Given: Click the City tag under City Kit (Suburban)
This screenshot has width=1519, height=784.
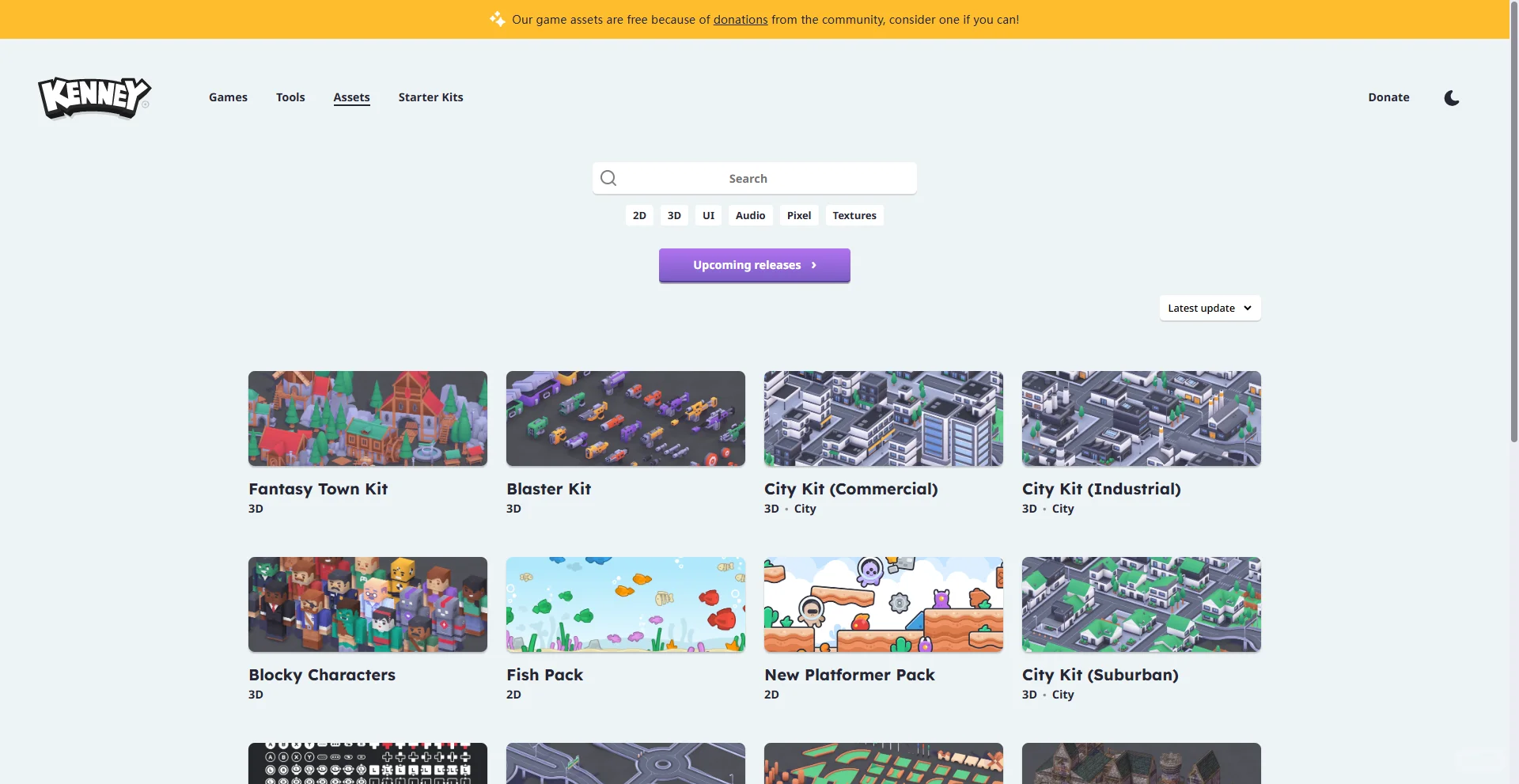Looking at the screenshot, I should pos(1063,695).
